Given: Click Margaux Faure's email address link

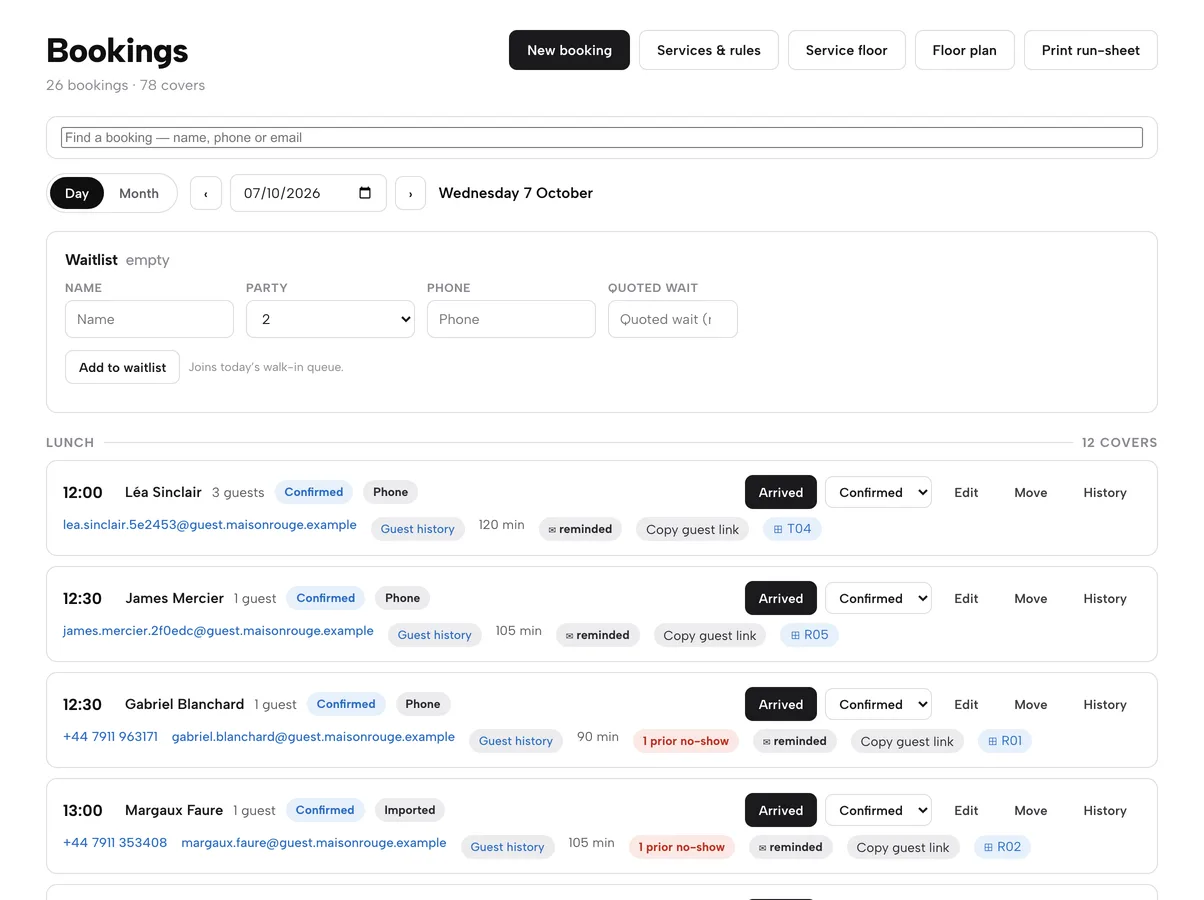Looking at the screenshot, I should click(314, 843).
